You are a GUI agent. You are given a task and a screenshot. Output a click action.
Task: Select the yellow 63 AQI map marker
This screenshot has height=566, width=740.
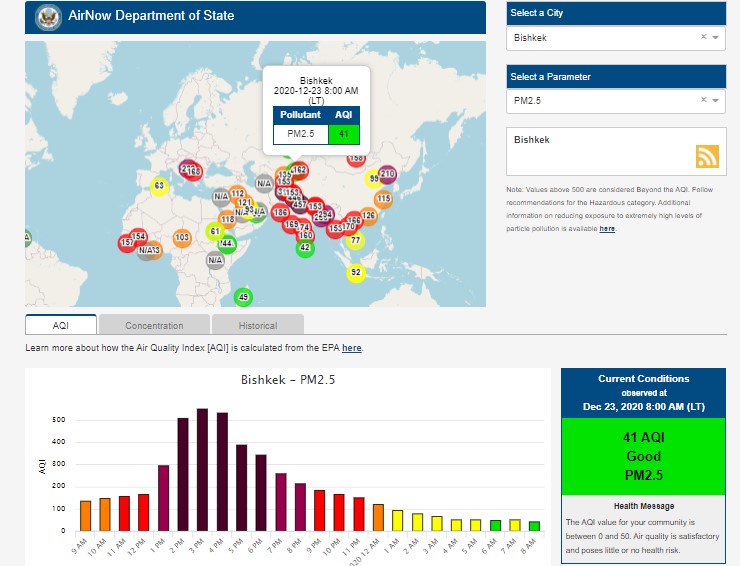(x=158, y=186)
